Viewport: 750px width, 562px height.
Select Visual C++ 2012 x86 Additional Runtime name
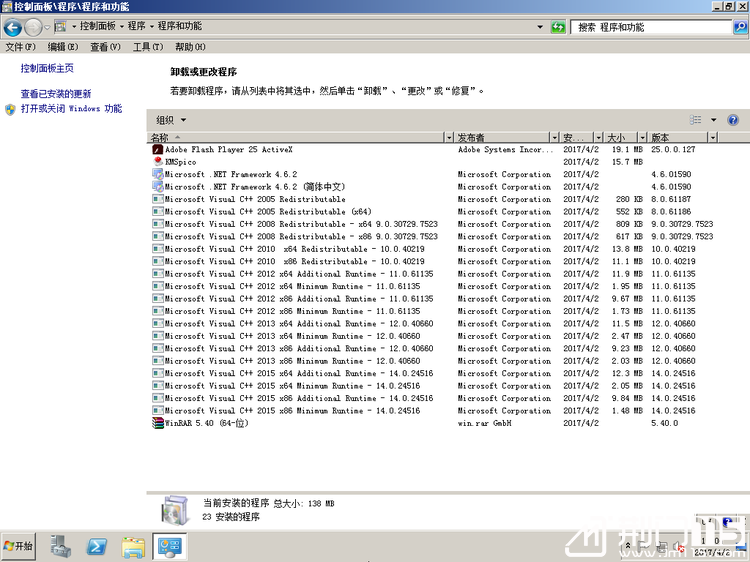pyautogui.click(x=299, y=298)
